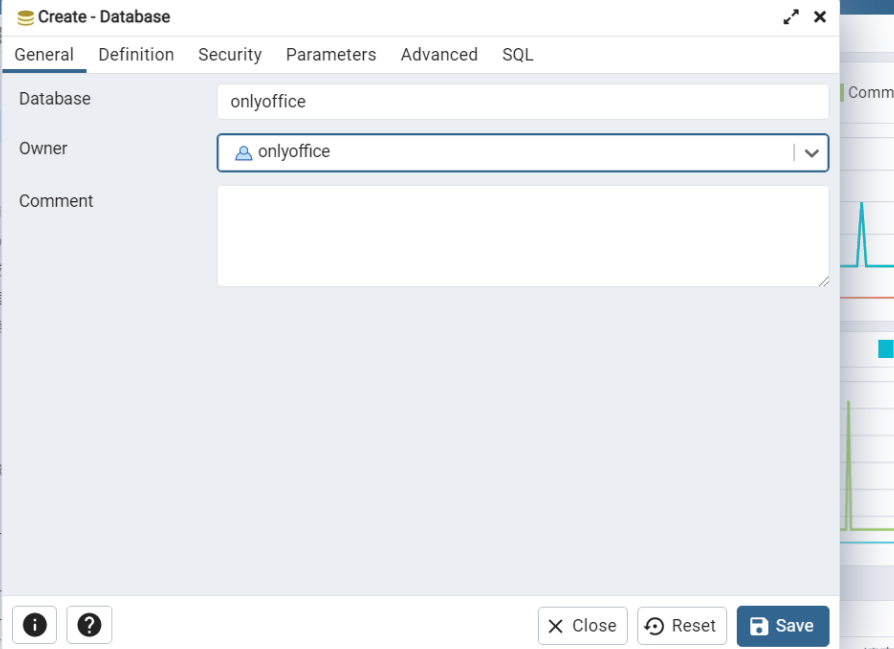Click the cyan legend swatch in background dashboard

pos(885,348)
